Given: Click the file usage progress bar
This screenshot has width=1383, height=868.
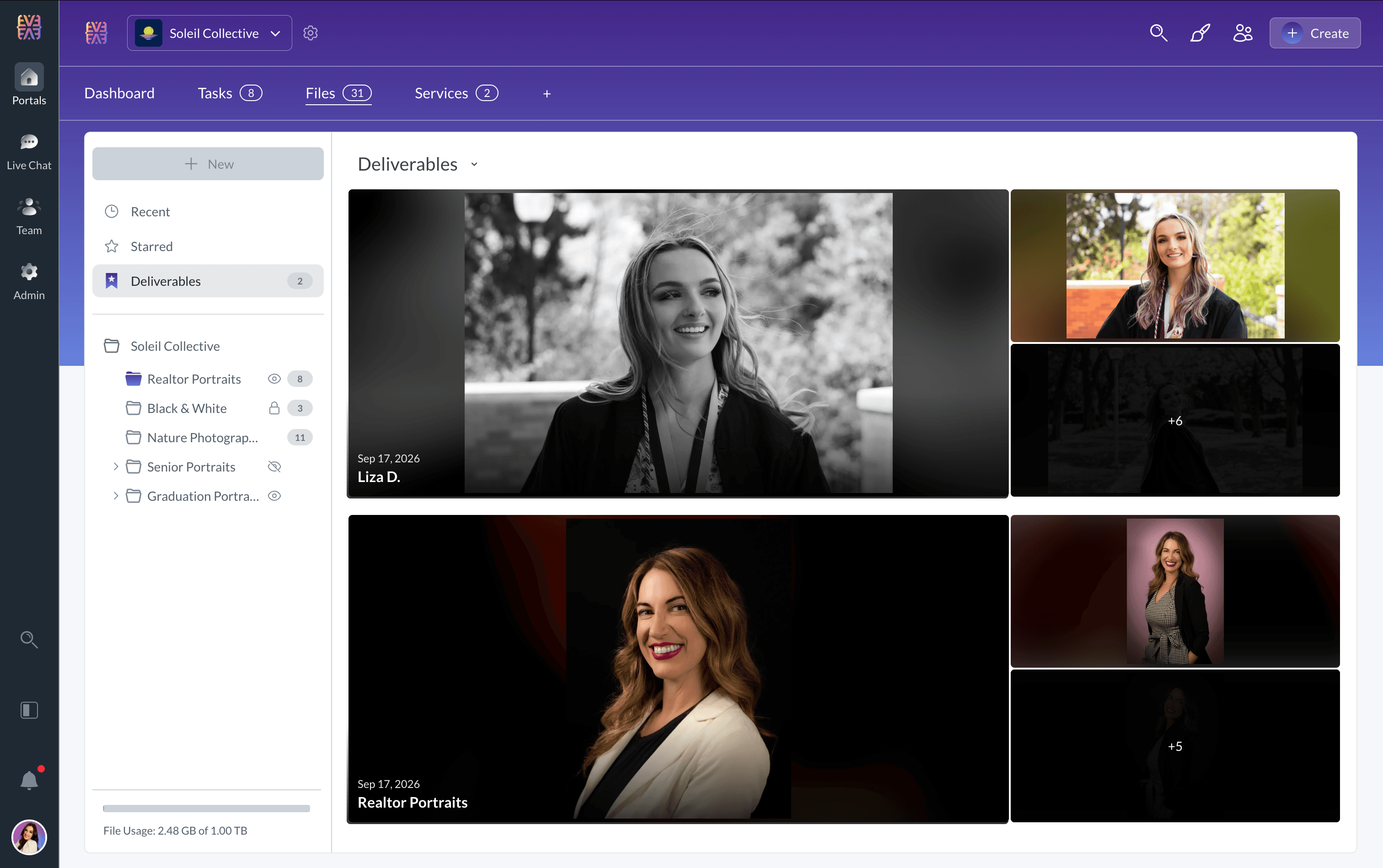Looking at the screenshot, I should pos(207,808).
